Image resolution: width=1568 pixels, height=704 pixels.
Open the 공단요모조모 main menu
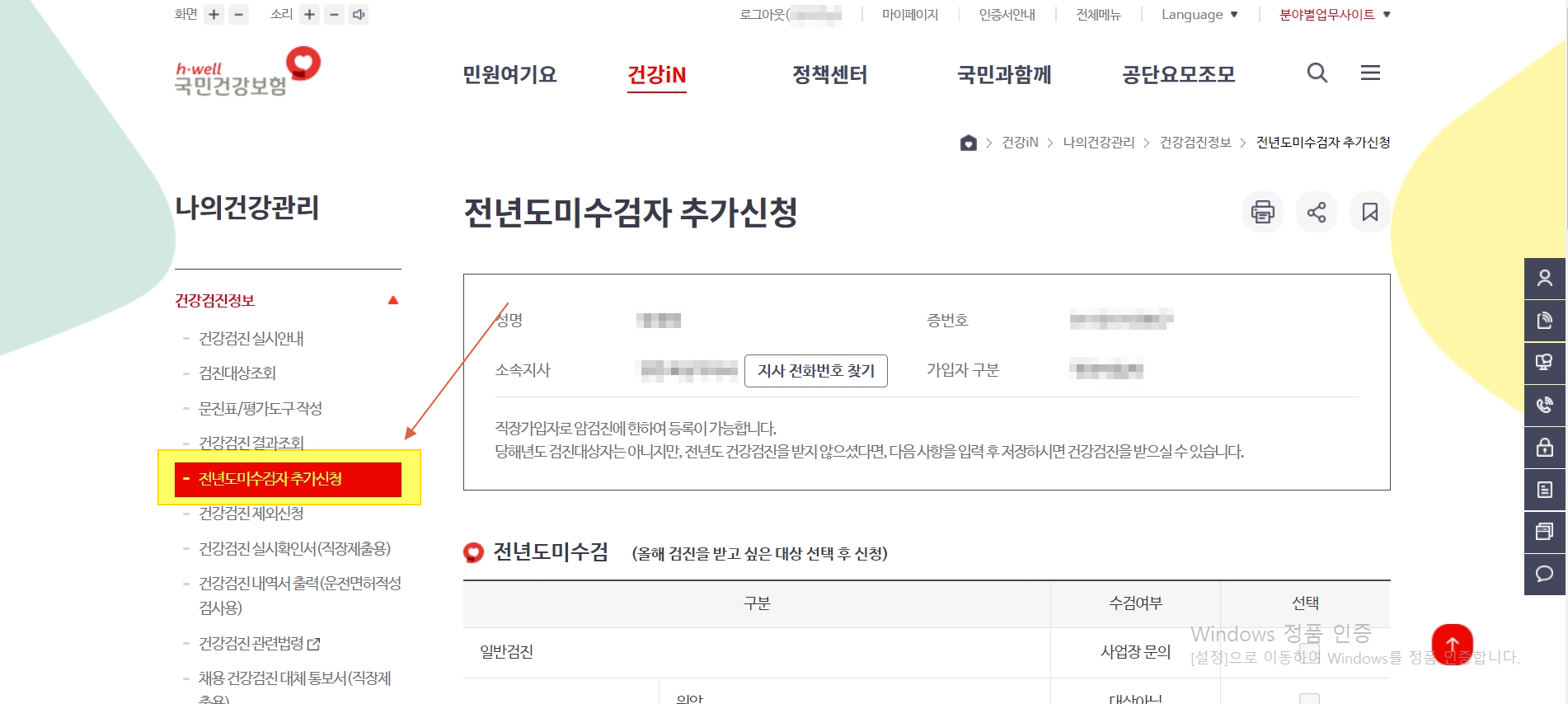tap(1179, 74)
